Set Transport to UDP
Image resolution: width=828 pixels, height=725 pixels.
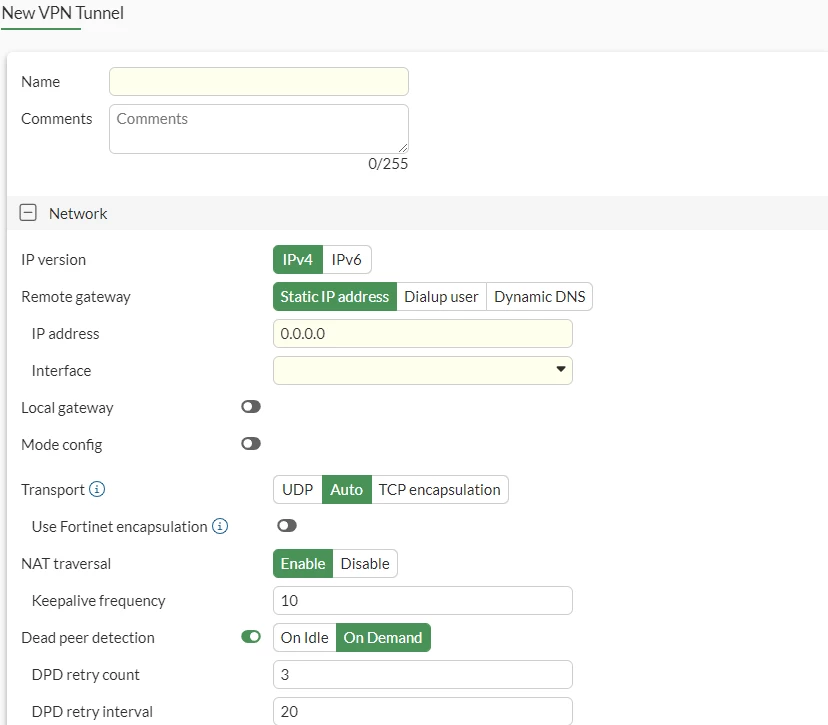298,489
